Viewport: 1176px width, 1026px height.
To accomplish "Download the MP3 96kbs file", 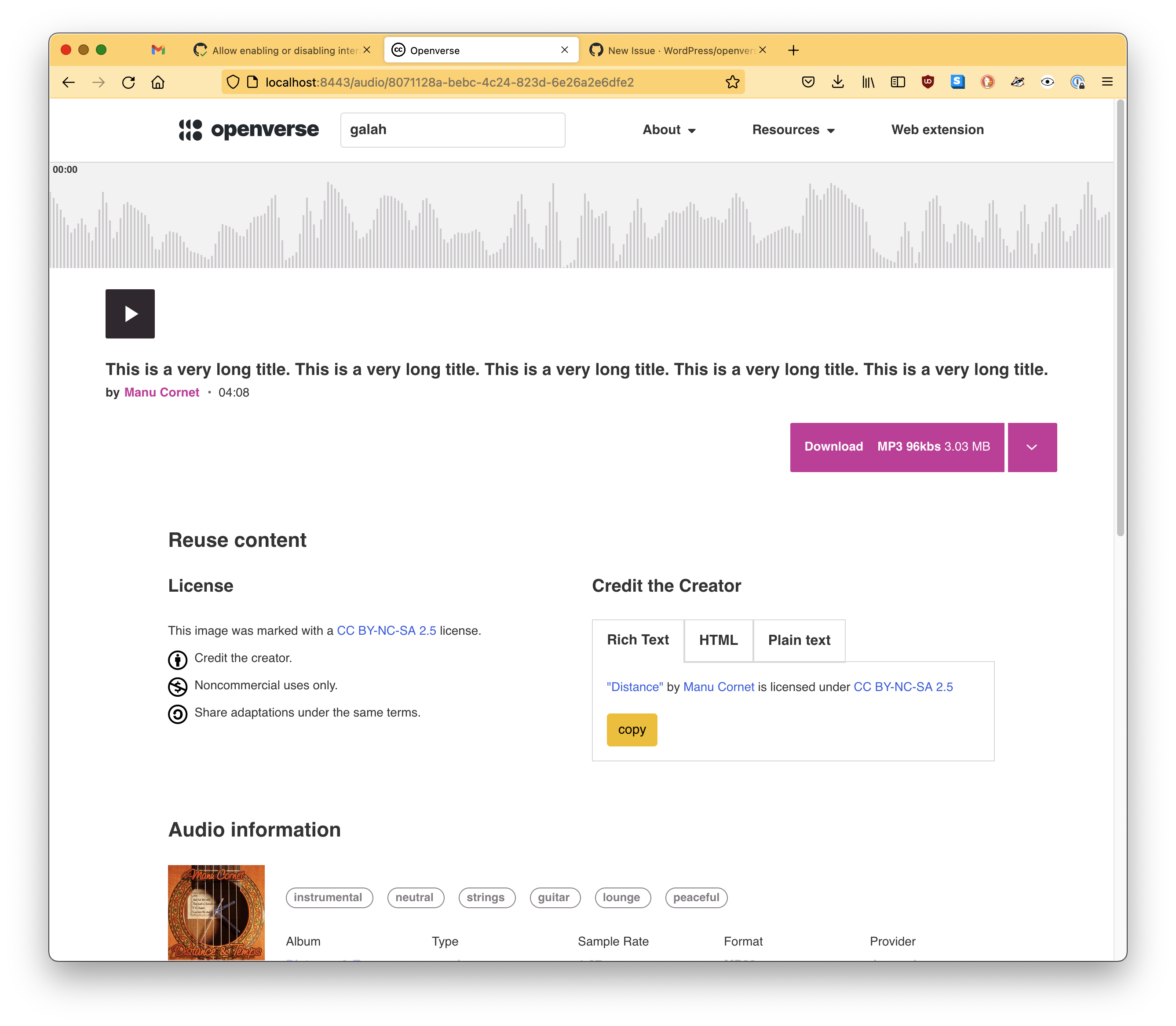I will click(x=897, y=447).
